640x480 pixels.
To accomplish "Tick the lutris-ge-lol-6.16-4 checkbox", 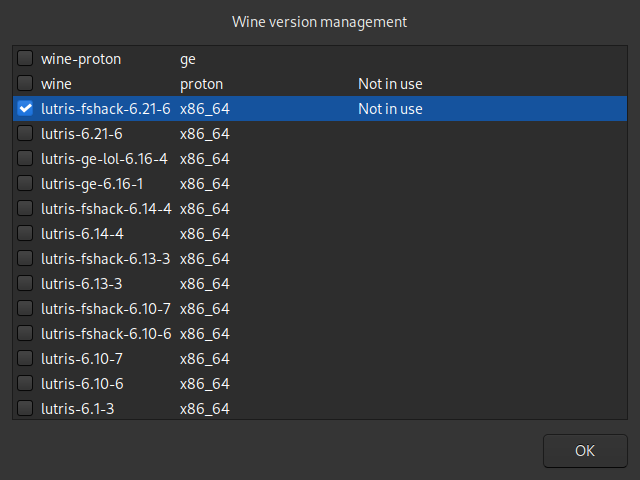I will 25,158.
